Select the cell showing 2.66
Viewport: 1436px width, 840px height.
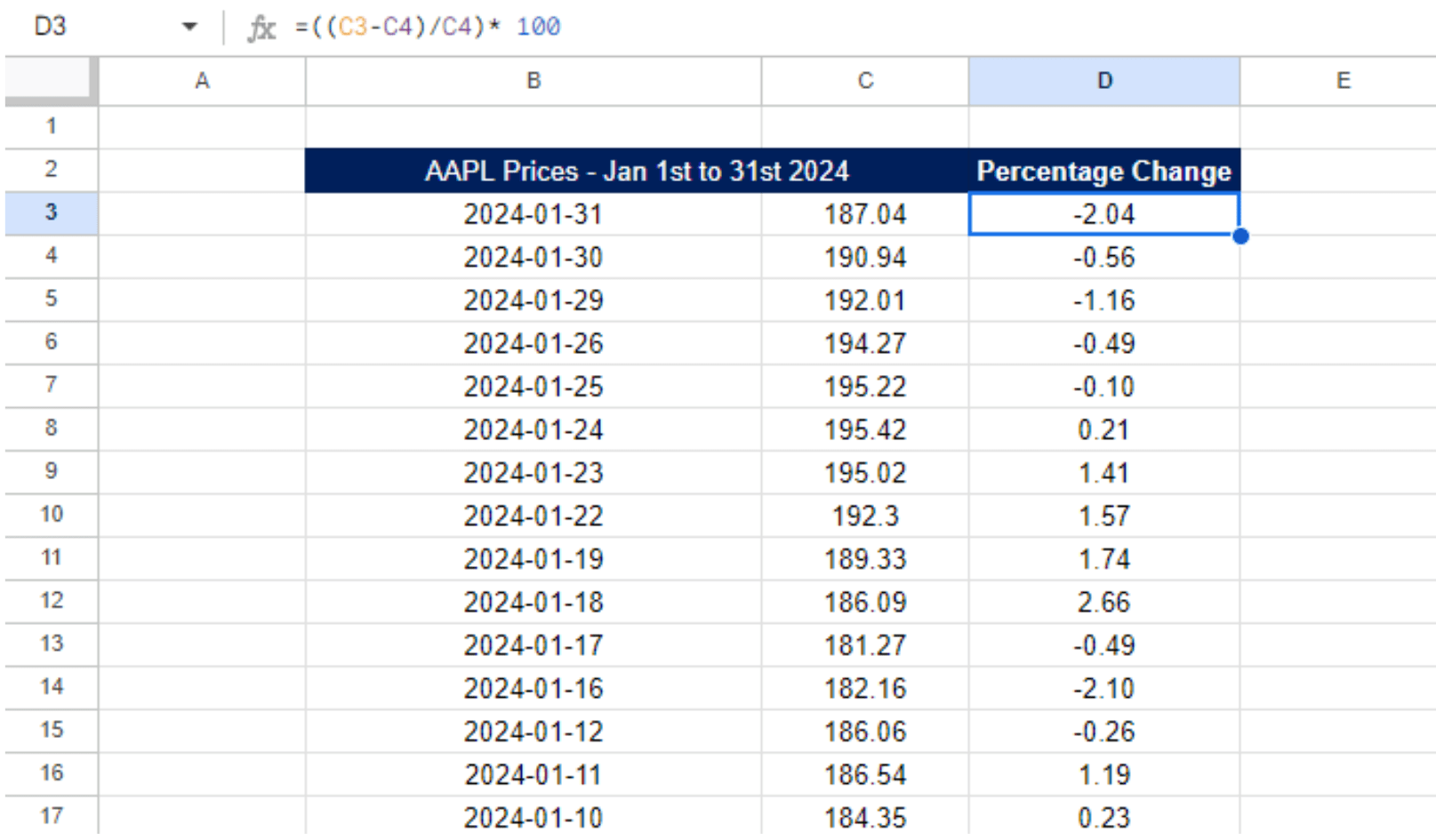click(x=1103, y=602)
